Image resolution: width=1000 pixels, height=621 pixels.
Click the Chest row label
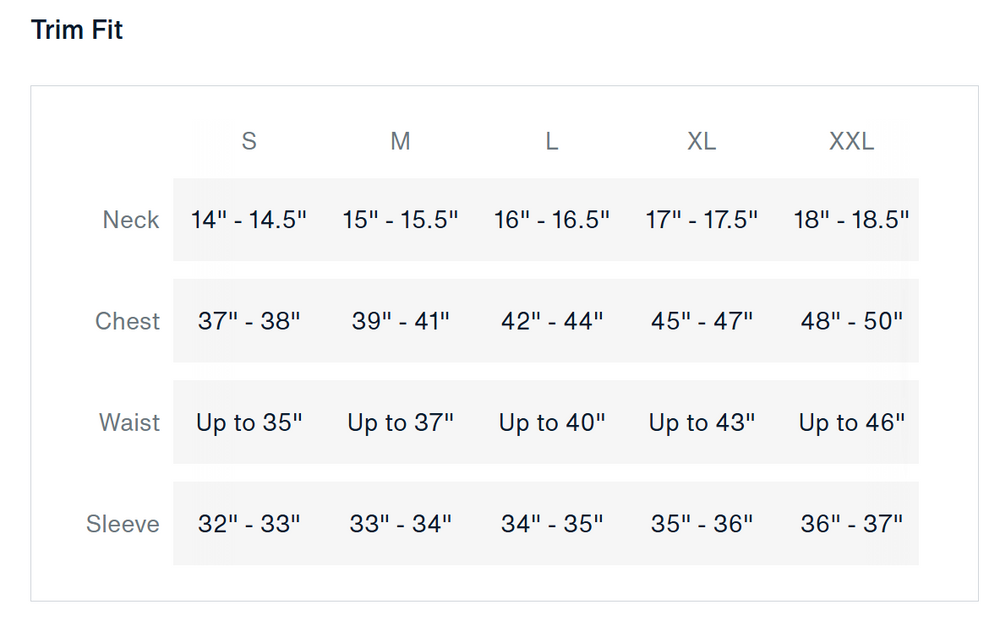pyautogui.click(x=128, y=321)
